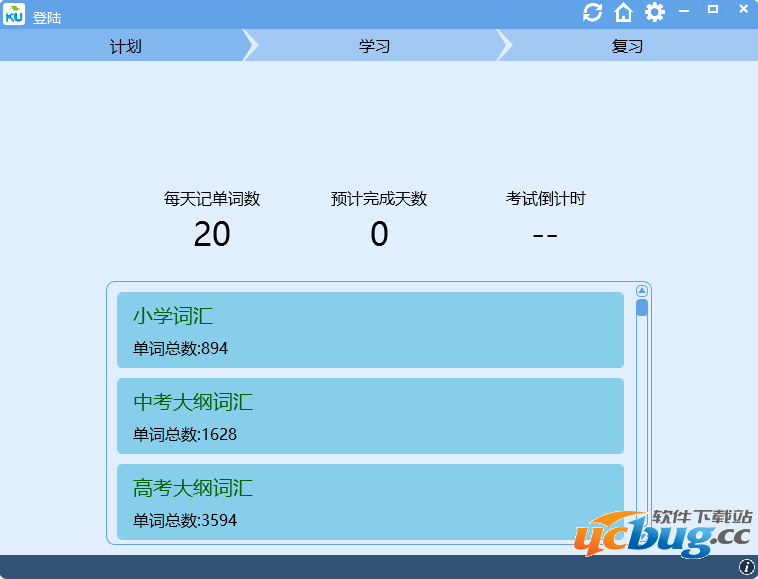Click the scroll-up arrow of the word list
Viewport: 758px width, 579px height.
[x=642, y=291]
